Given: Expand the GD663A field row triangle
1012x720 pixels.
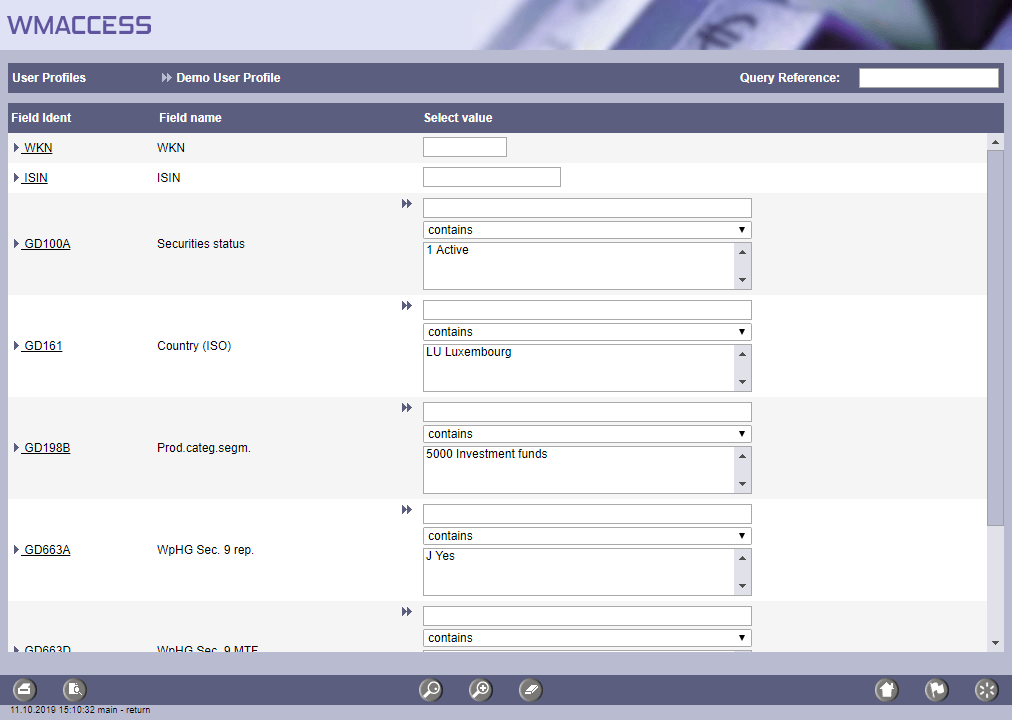Looking at the screenshot, I should click(16, 550).
